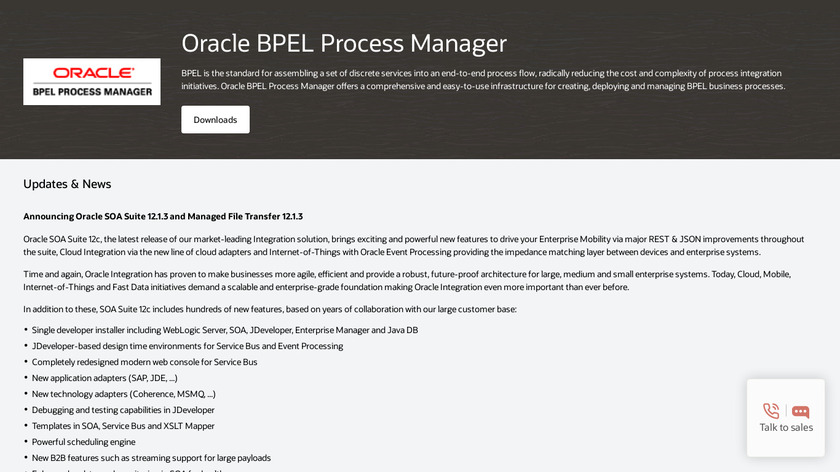Click the BPEL description paragraph in header
The width and height of the screenshot is (840, 472).
click(x=483, y=79)
